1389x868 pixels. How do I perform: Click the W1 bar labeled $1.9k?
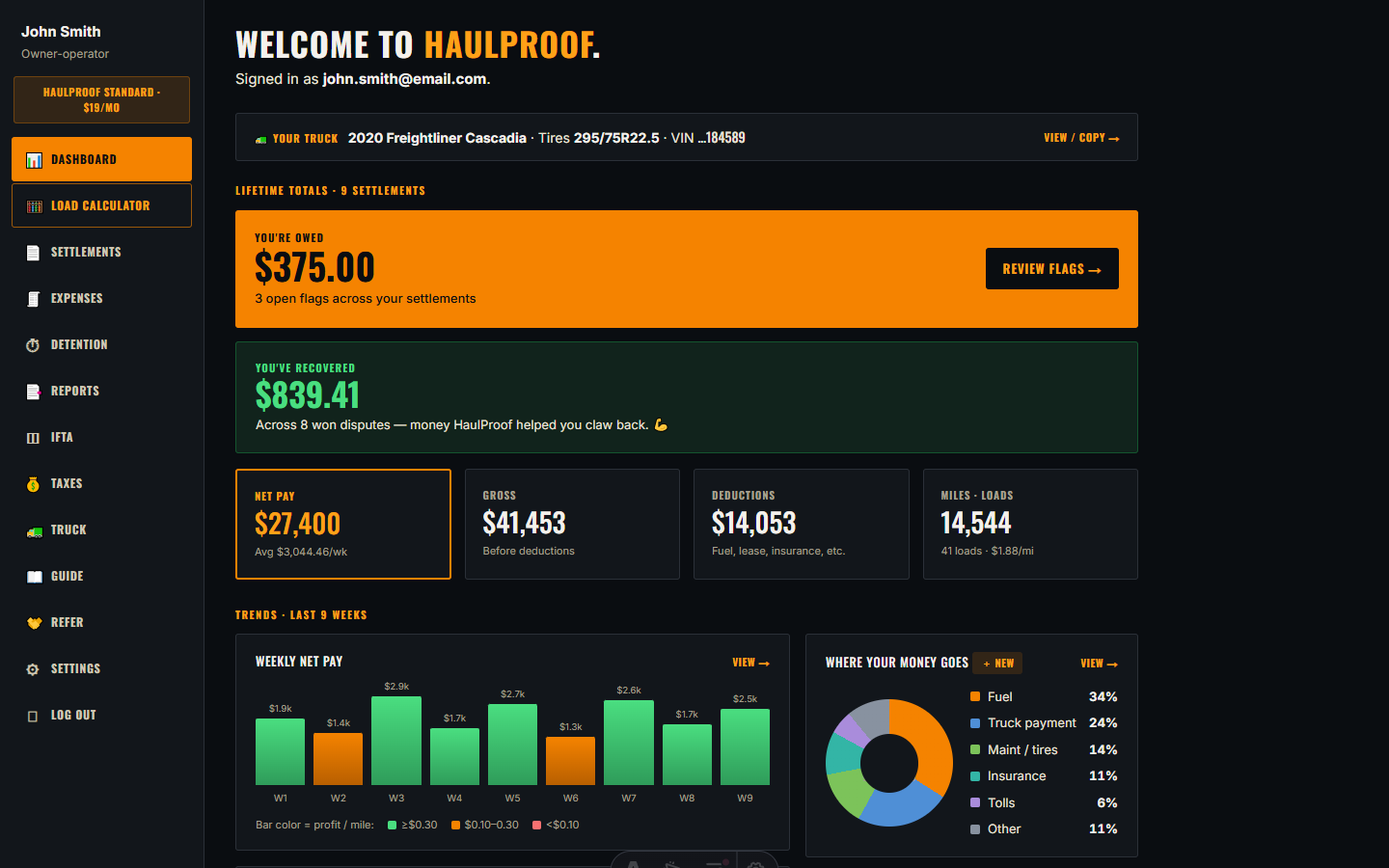280,752
